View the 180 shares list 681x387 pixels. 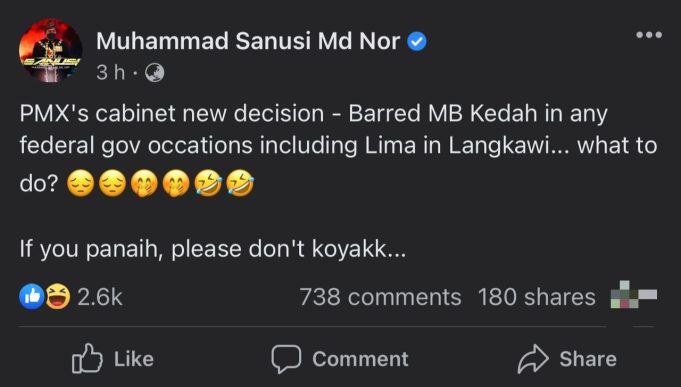[x=536, y=298]
